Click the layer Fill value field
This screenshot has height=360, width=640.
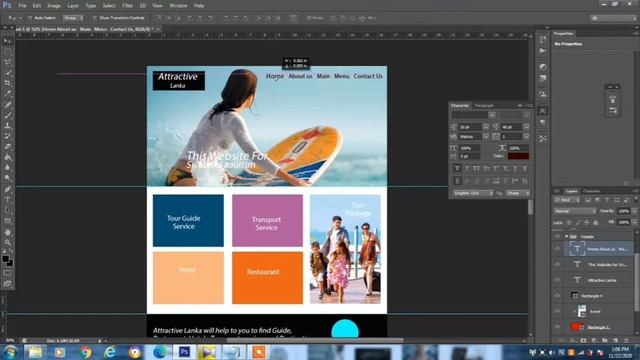pyautogui.click(x=623, y=222)
